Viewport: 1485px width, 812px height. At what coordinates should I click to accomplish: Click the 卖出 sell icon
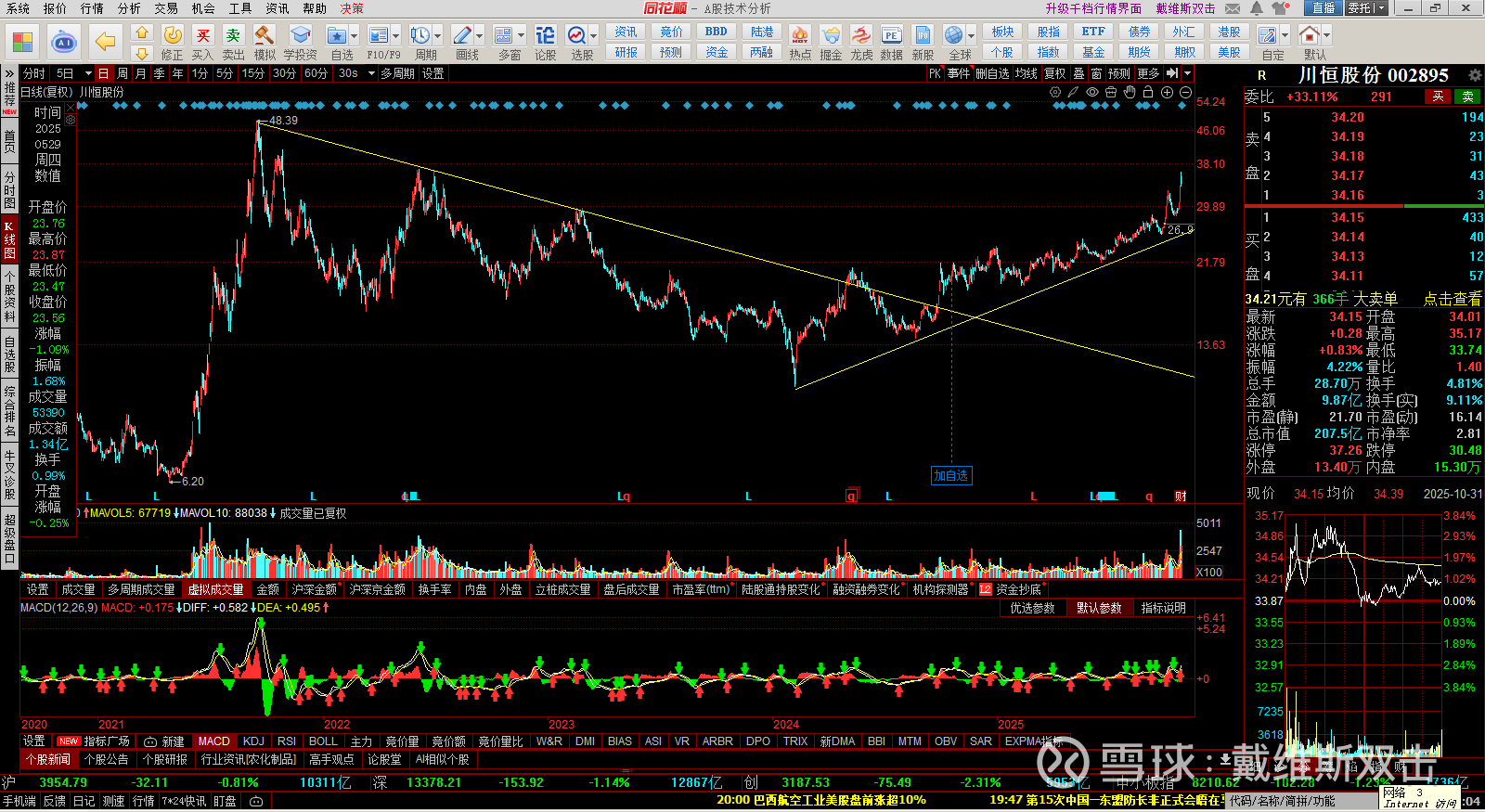(x=233, y=43)
